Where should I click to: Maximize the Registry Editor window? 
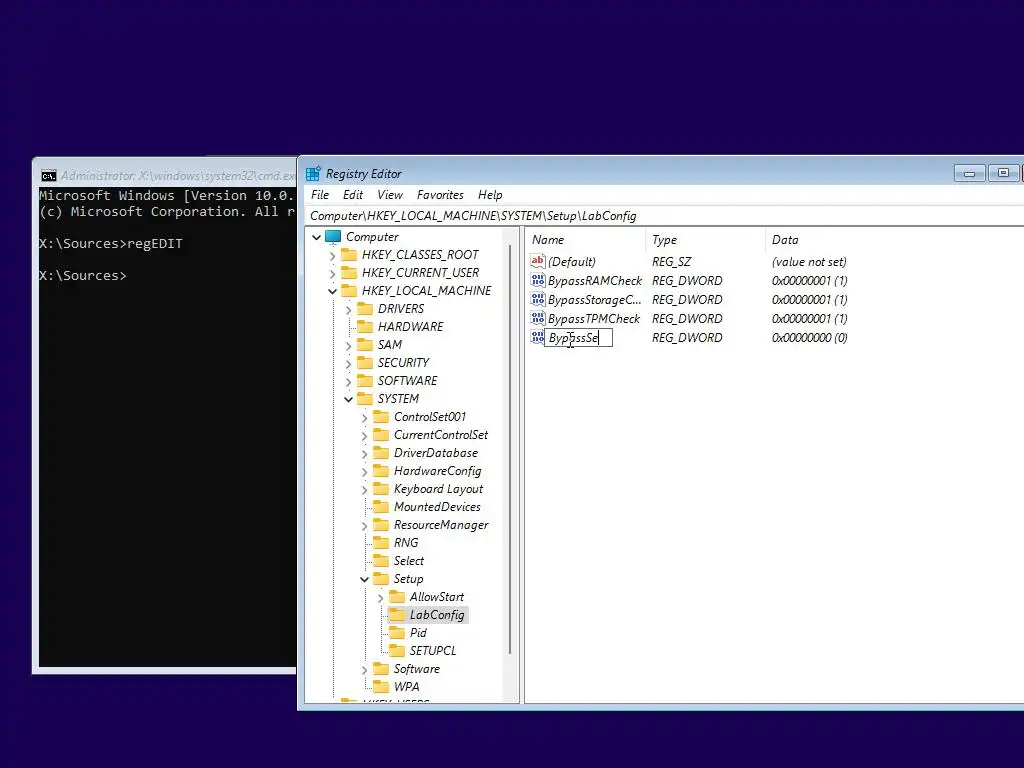tap(1003, 173)
